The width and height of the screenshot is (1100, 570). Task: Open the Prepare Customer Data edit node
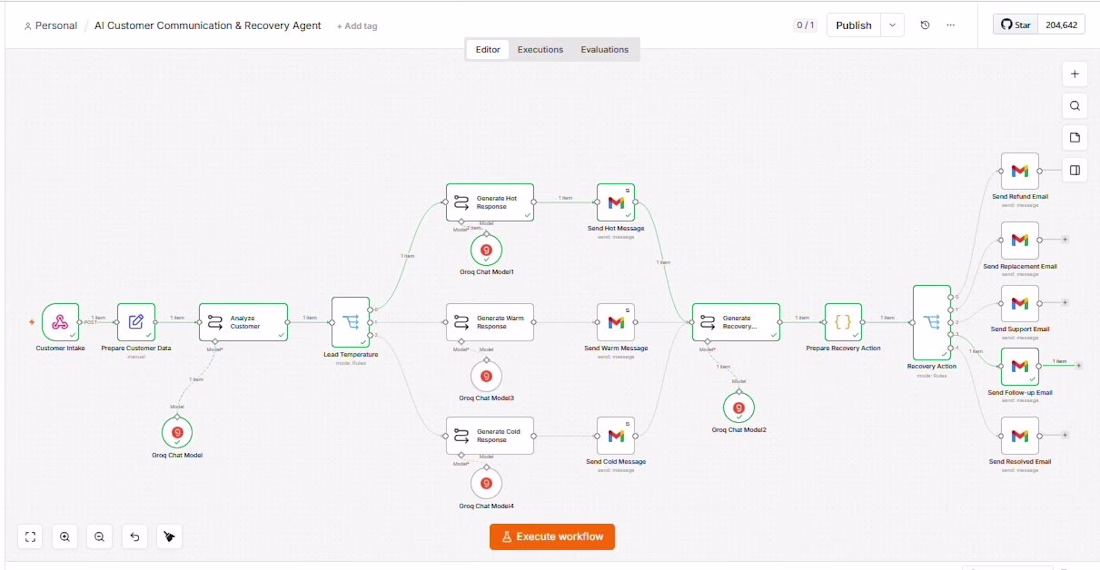click(136, 322)
